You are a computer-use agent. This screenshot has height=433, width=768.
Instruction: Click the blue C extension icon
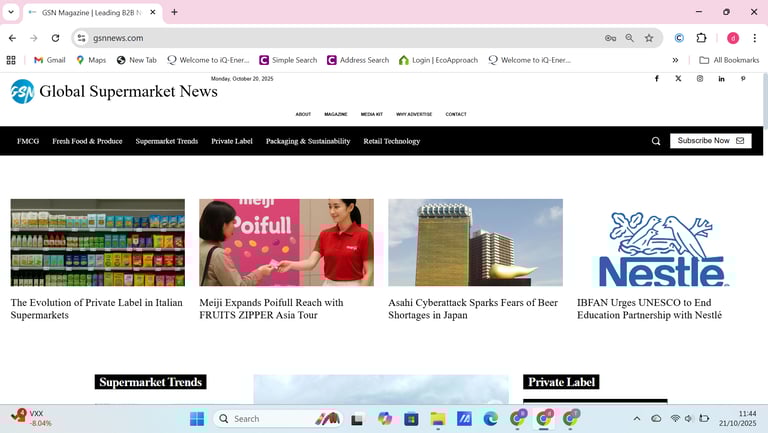(x=679, y=38)
